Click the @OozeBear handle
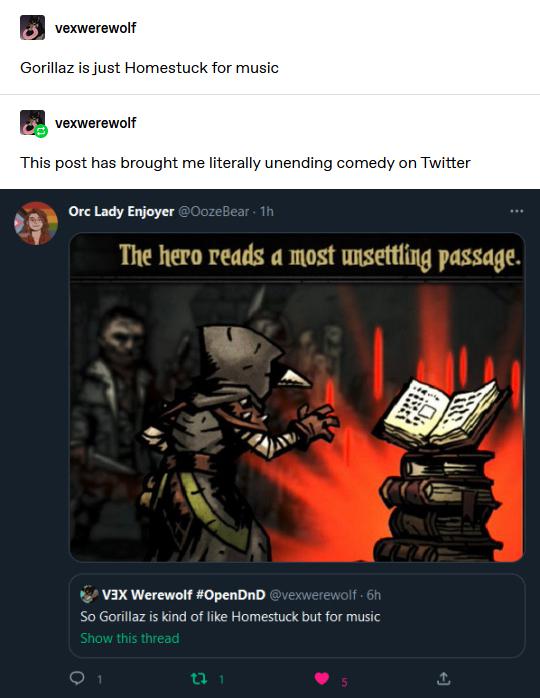This screenshot has height=698, width=540. (x=213, y=211)
